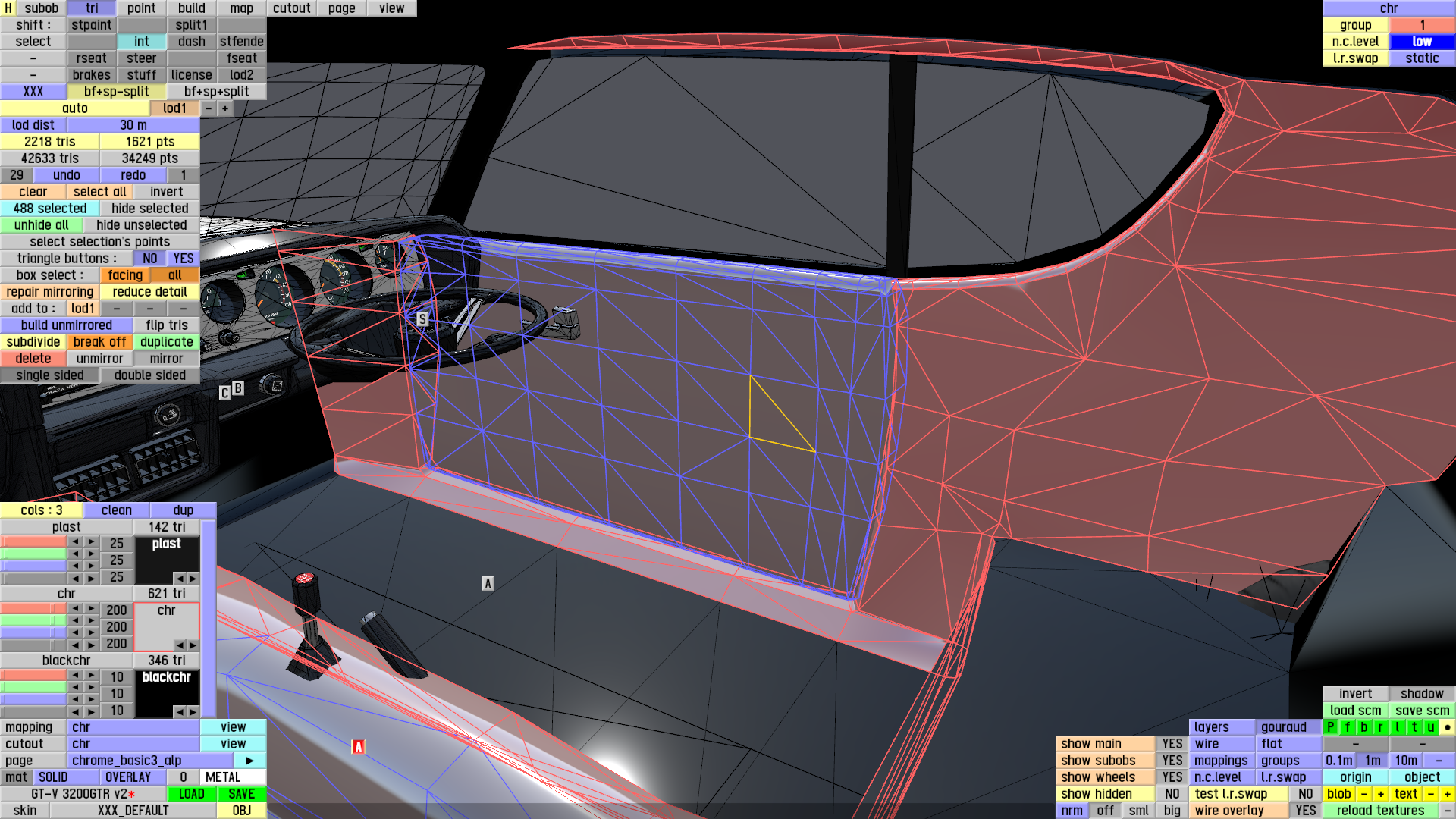Decrease text size with minus button
1456x819 pixels.
(x=1430, y=794)
